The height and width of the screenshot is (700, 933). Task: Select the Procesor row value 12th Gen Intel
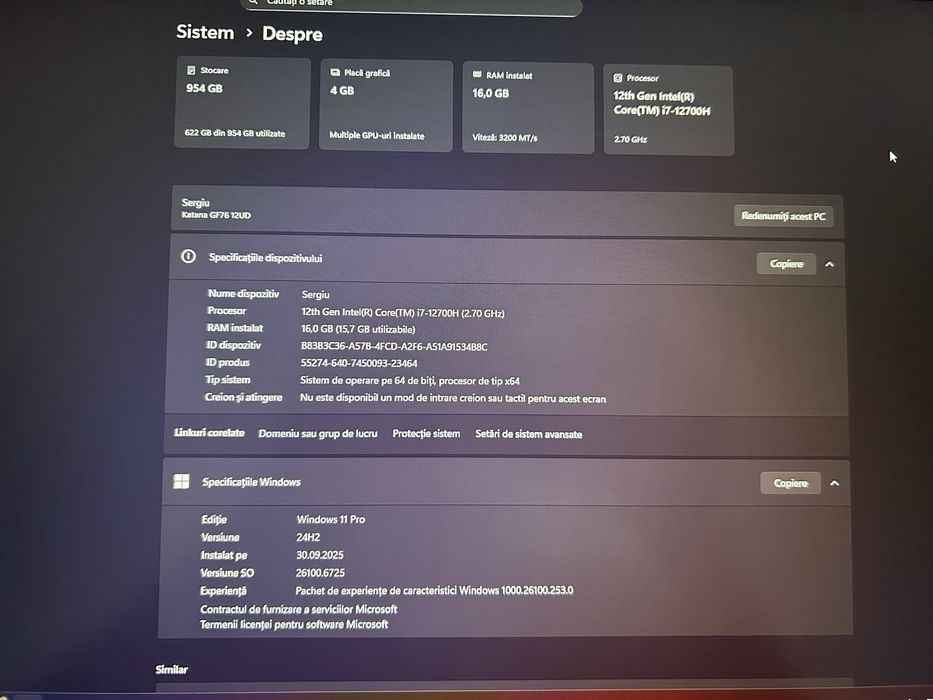pos(403,312)
